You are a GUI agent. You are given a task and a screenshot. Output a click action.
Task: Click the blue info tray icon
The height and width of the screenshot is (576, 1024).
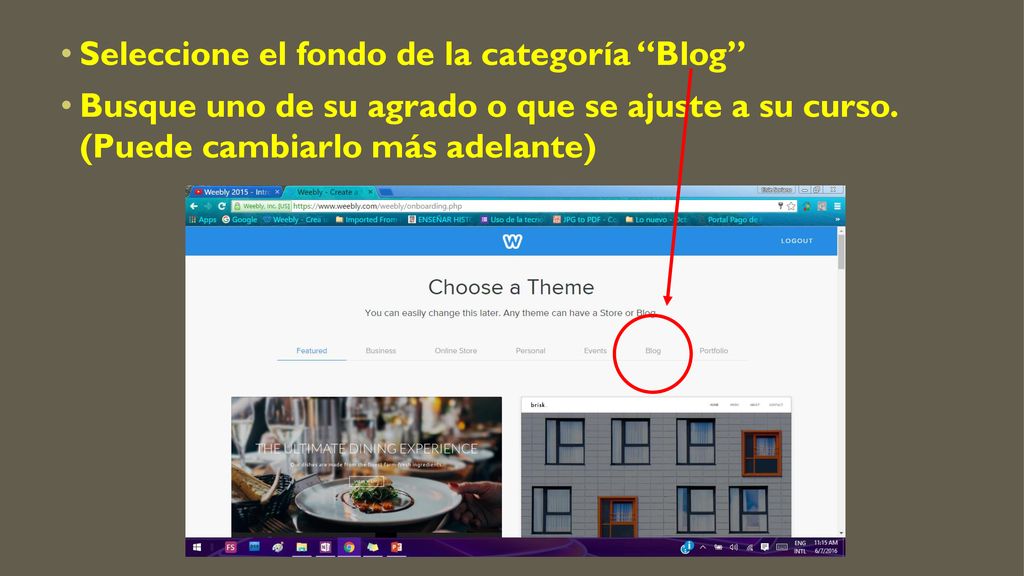(x=687, y=547)
